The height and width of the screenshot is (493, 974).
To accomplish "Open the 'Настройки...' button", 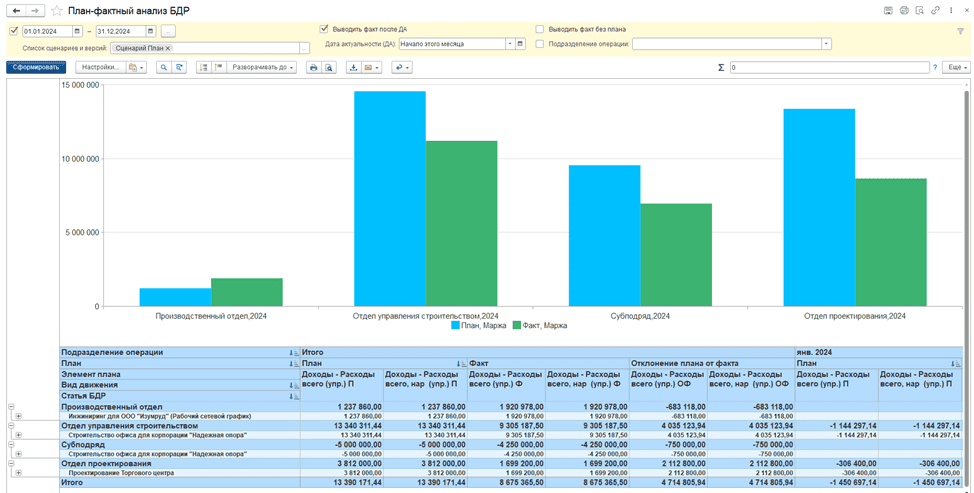I will coord(101,68).
